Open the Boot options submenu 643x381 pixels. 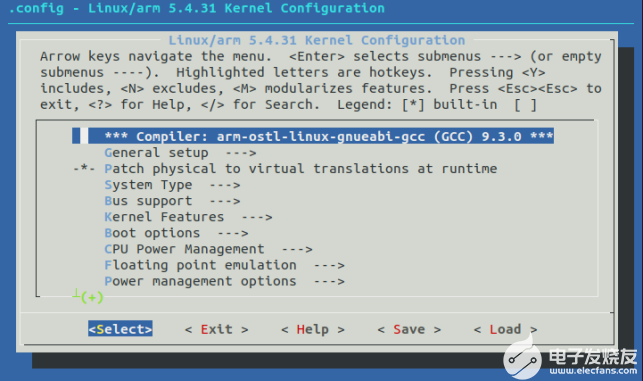click(x=176, y=233)
